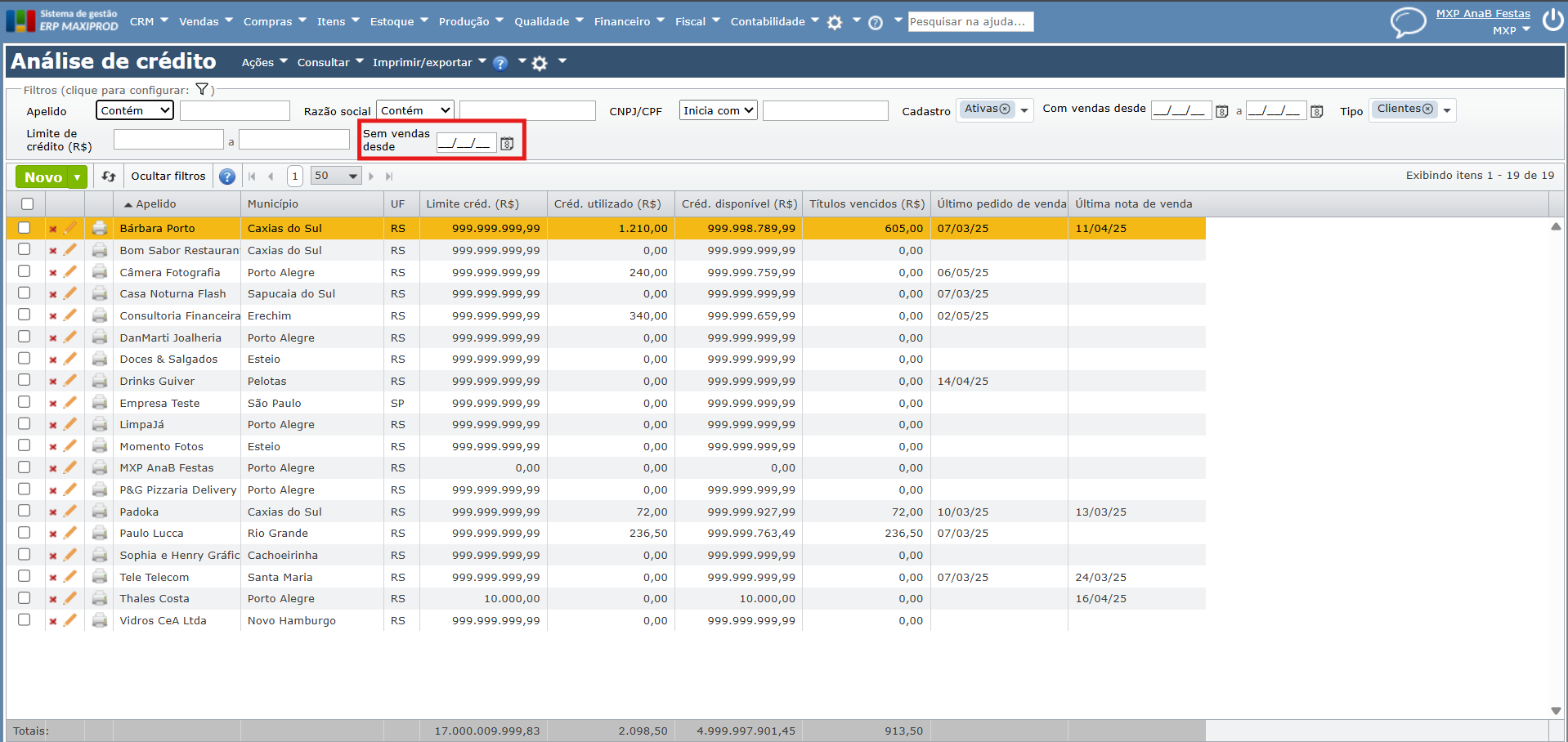Viewport: 1568px width, 742px height.
Task: Click printer icon for Thales Costa
Action: [x=100, y=598]
